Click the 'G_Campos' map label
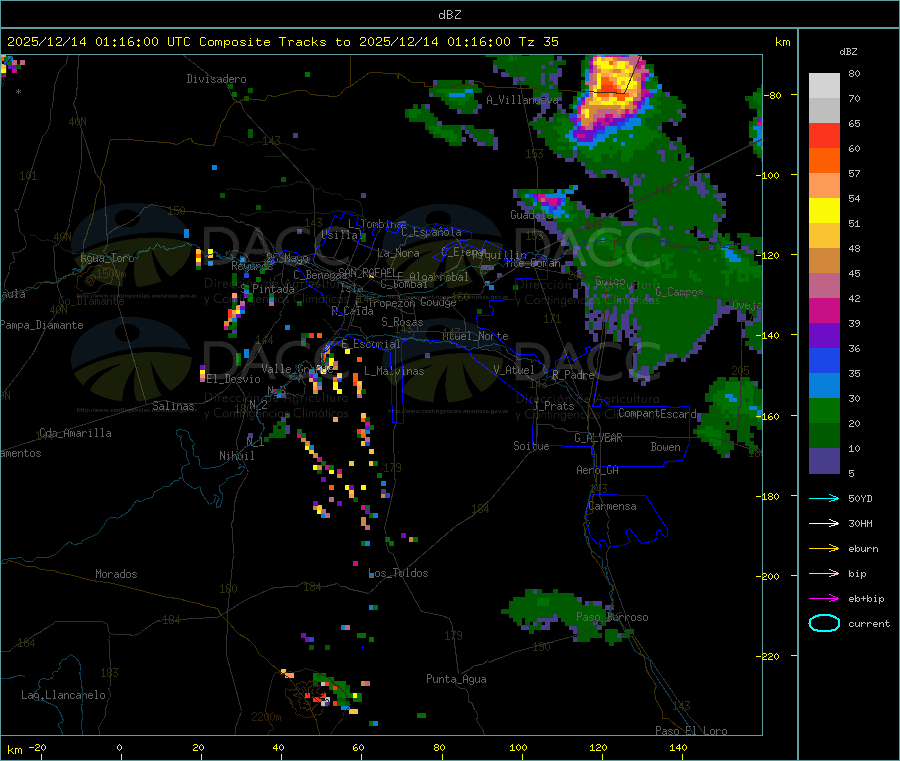900x761 pixels. click(679, 292)
